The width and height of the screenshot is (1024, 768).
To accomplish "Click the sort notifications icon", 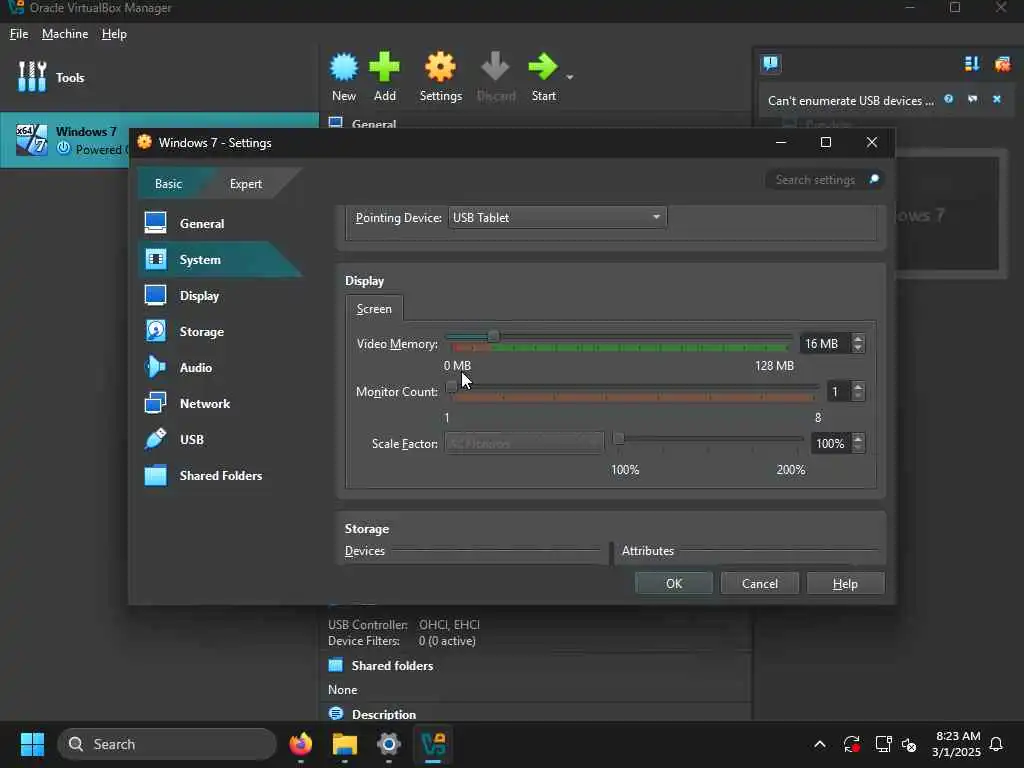I will click(x=972, y=63).
